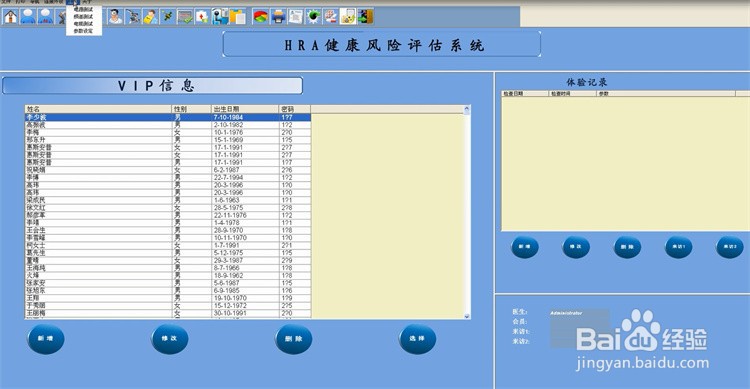This screenshot has width=750, height=389.
Task: Click VIP list scrollbar down arrow
Action: click(x=467, y=316)
